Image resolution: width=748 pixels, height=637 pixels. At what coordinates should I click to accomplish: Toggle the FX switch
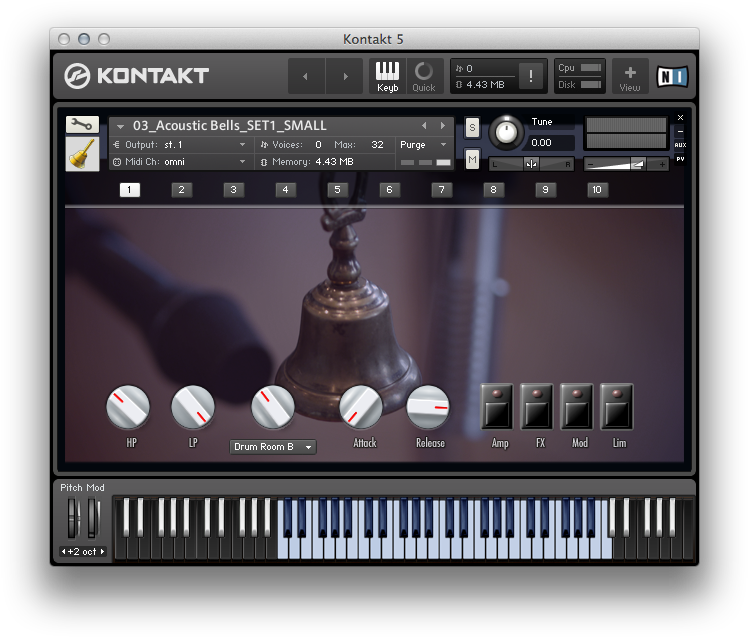point(537,407)
